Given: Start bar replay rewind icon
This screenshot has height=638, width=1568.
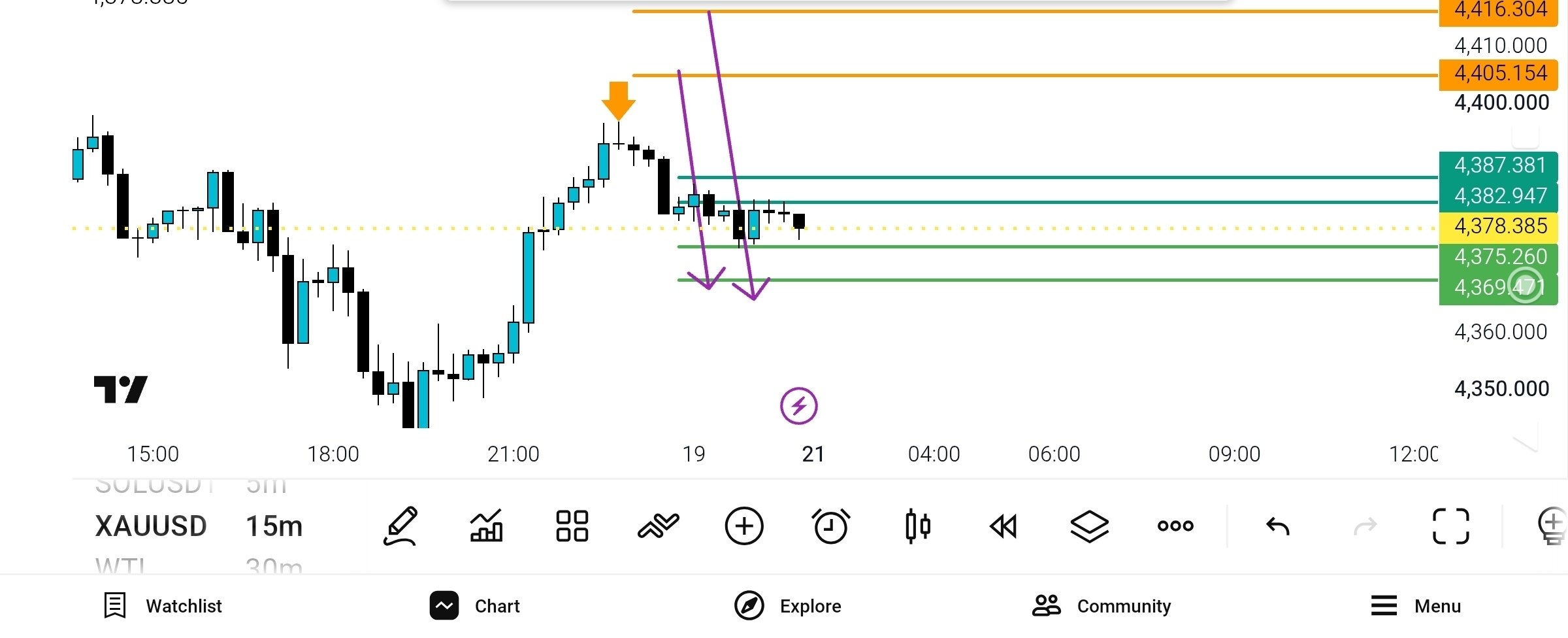Looking at the screenshot, I should (x=1004, y=526).
